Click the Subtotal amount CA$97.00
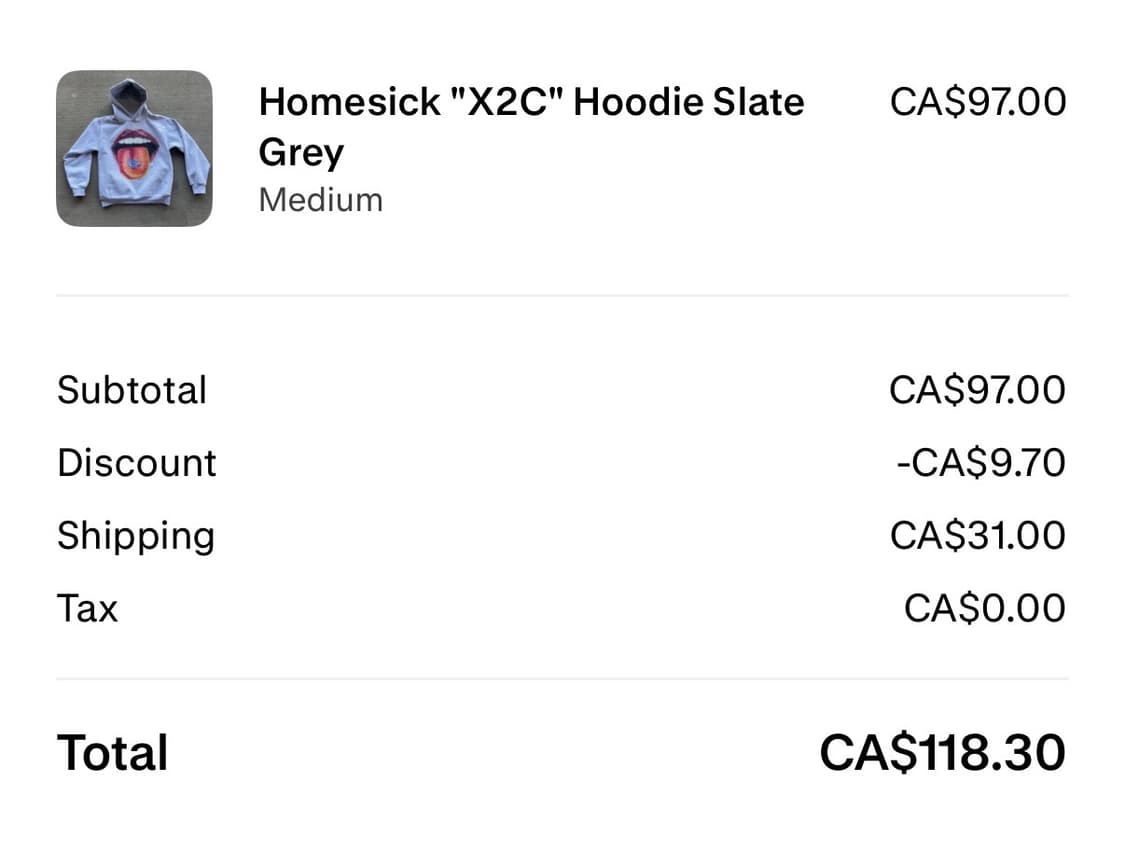 coord(977,390)
